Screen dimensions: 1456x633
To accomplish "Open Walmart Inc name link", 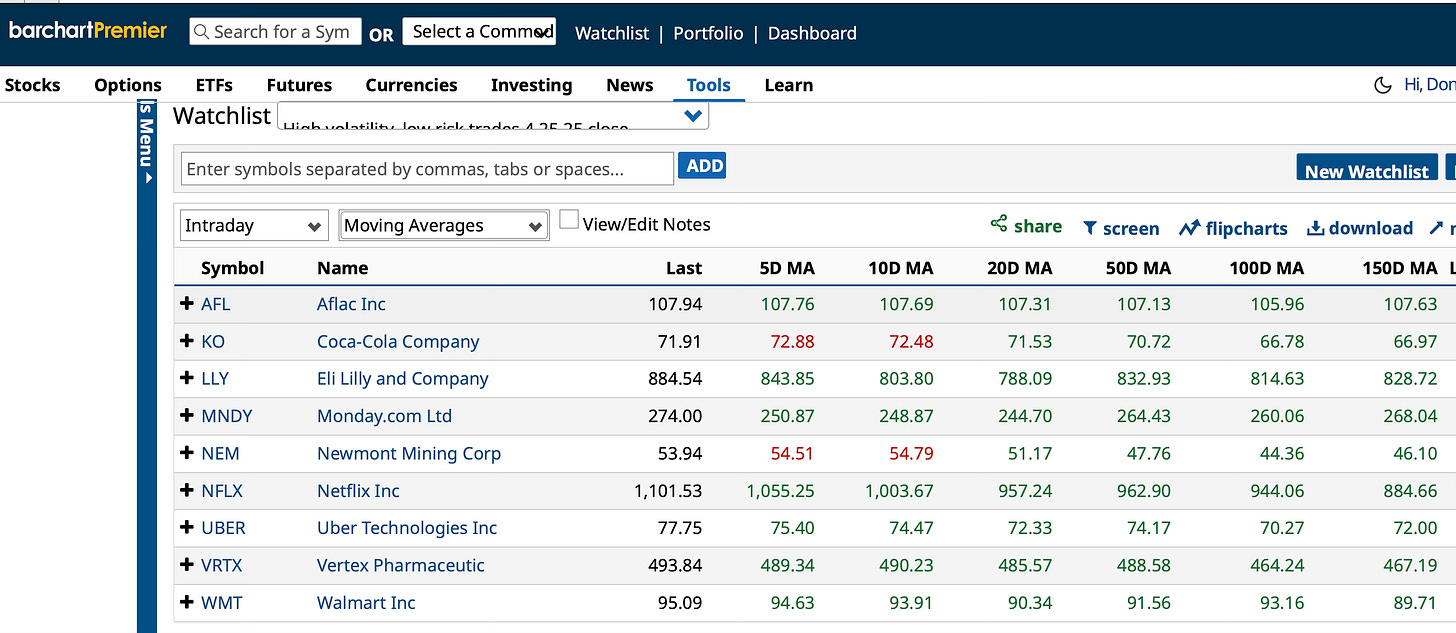I will 366,602.
